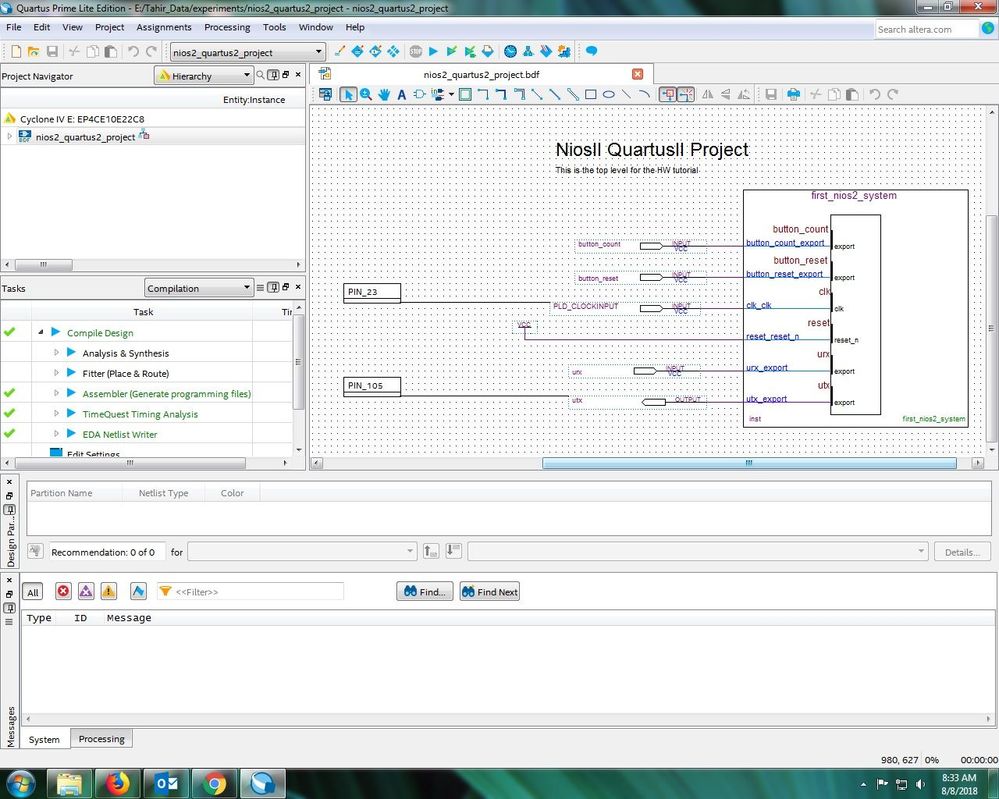
Task: Select the Hand pan tool
Action: pyautogui.click(x=384, y=95)
